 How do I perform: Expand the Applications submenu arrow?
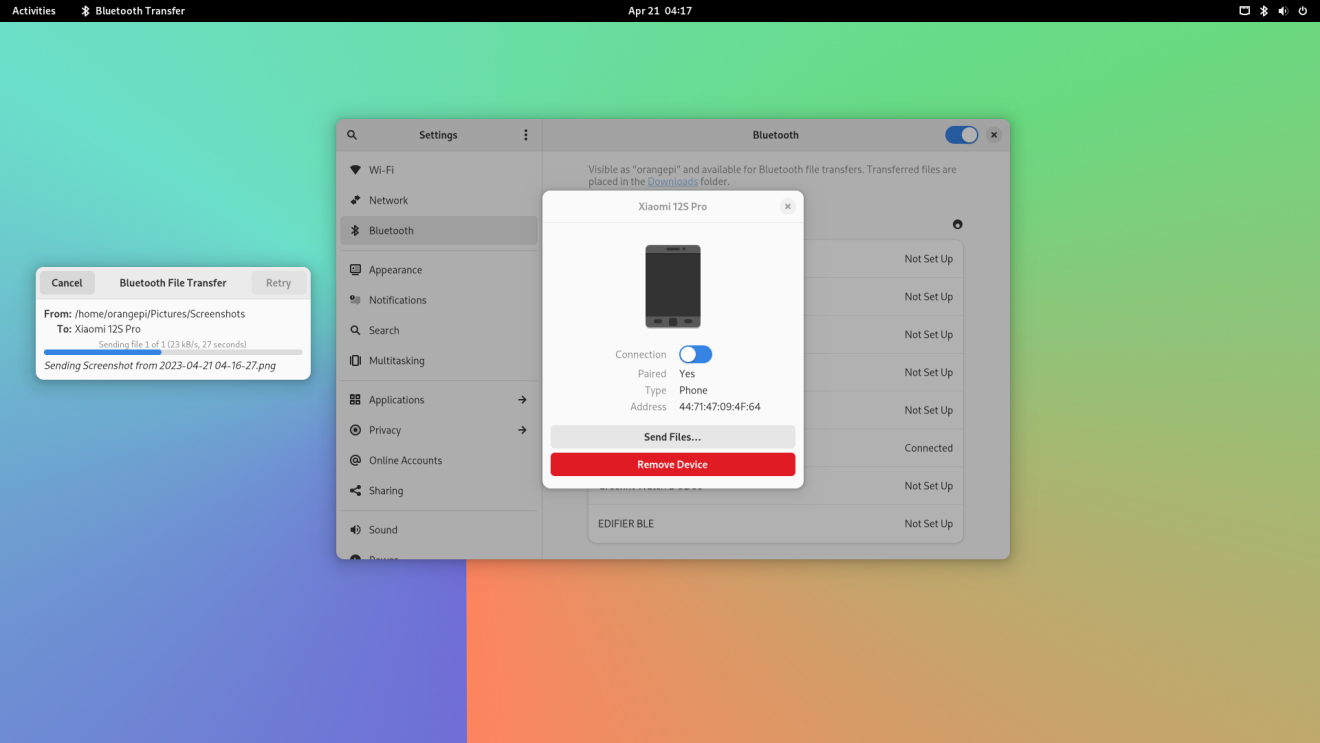click(x=522, y=400)
